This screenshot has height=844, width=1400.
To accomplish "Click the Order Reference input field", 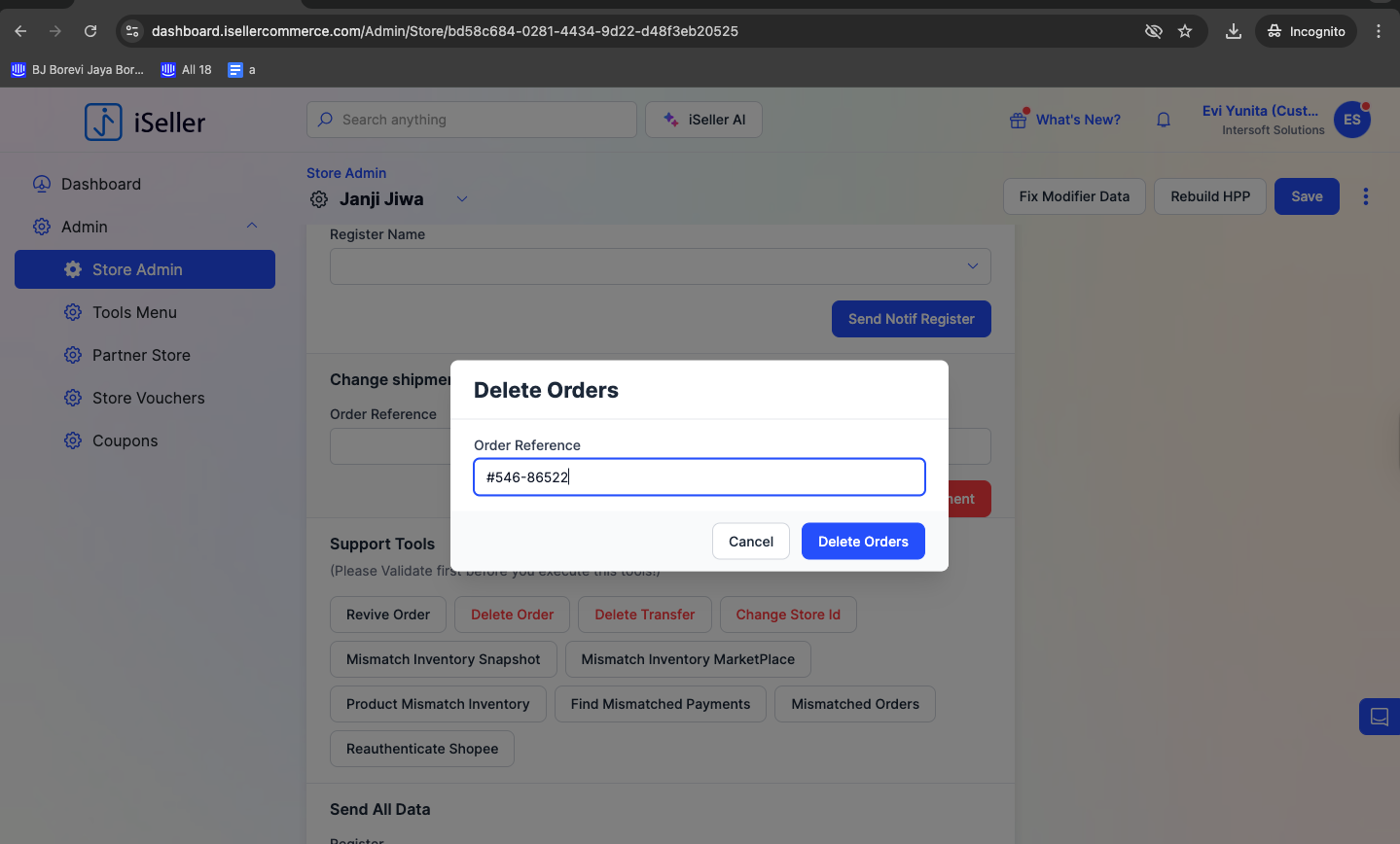I will tap(699, 477).
